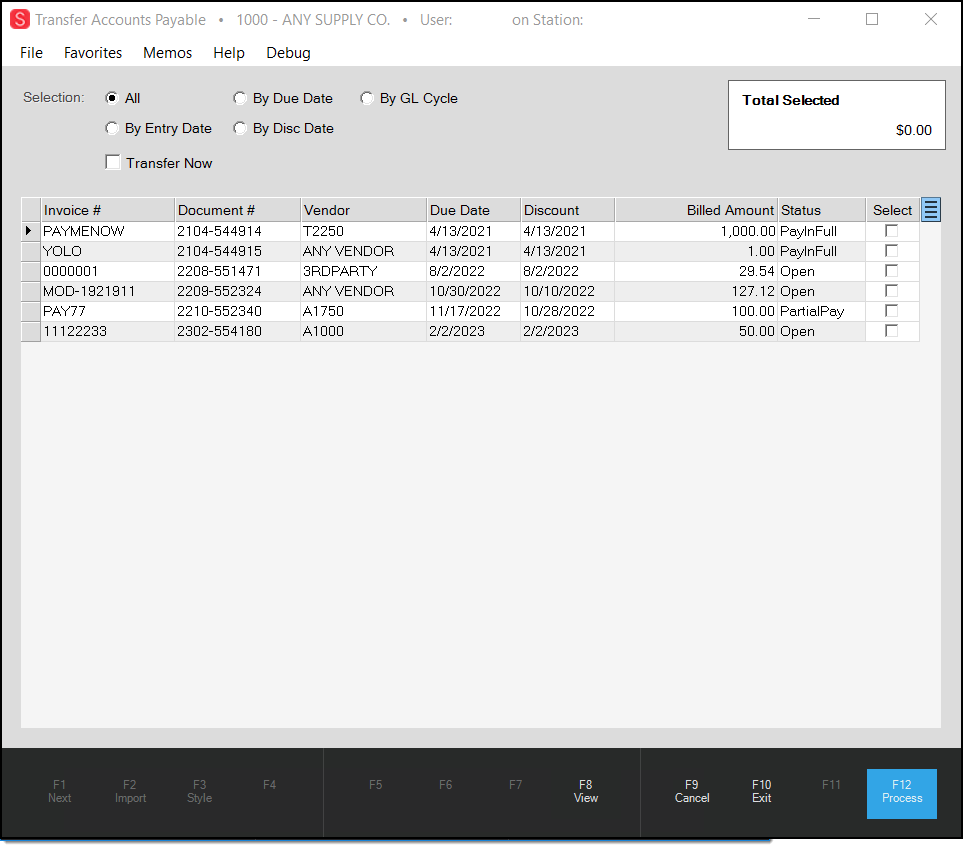Choose By Entry Date selection
The width and height of the screenshot is (963, 848).
tap(112, 128)
